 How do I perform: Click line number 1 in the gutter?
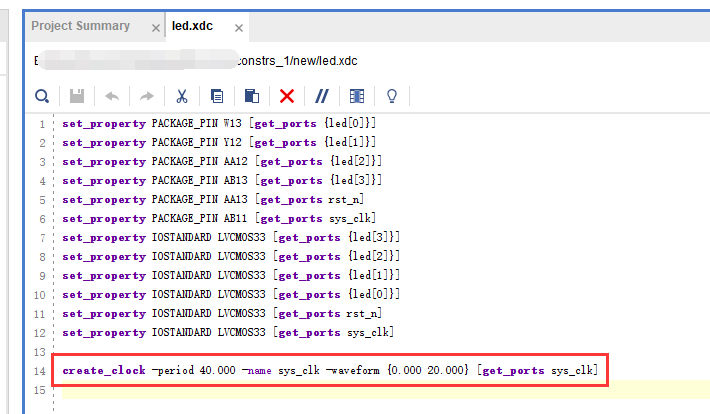(x=42, y=124)
